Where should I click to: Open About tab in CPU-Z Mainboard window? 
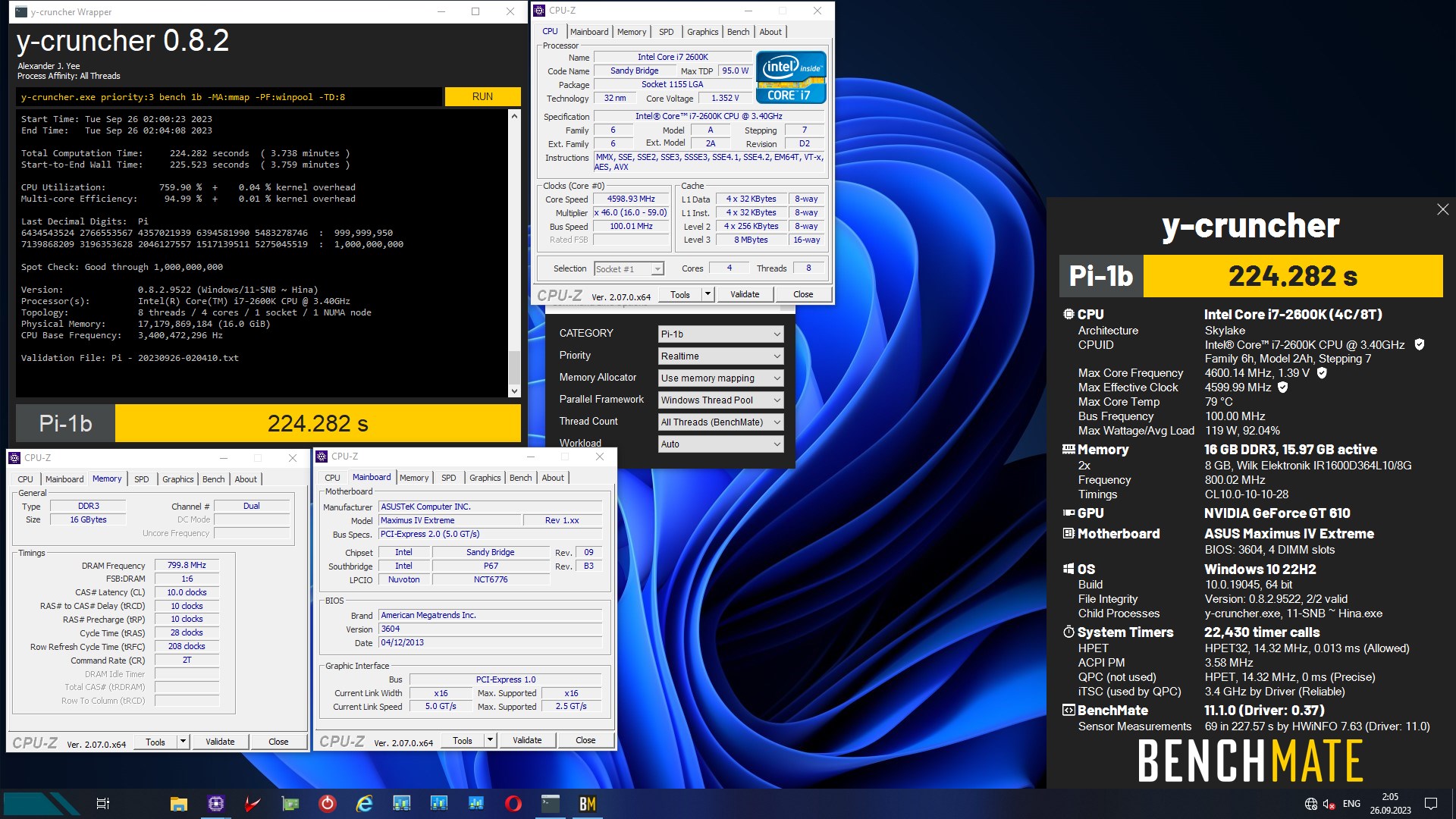(x=553, y=478)
